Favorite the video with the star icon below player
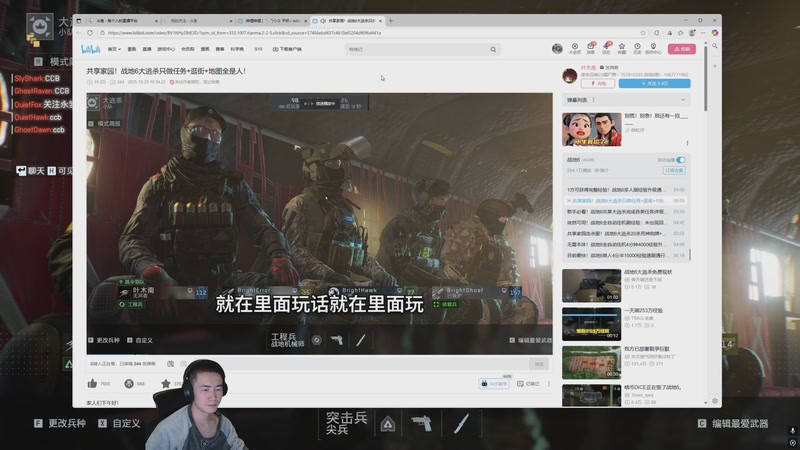 tap(166, 383)
